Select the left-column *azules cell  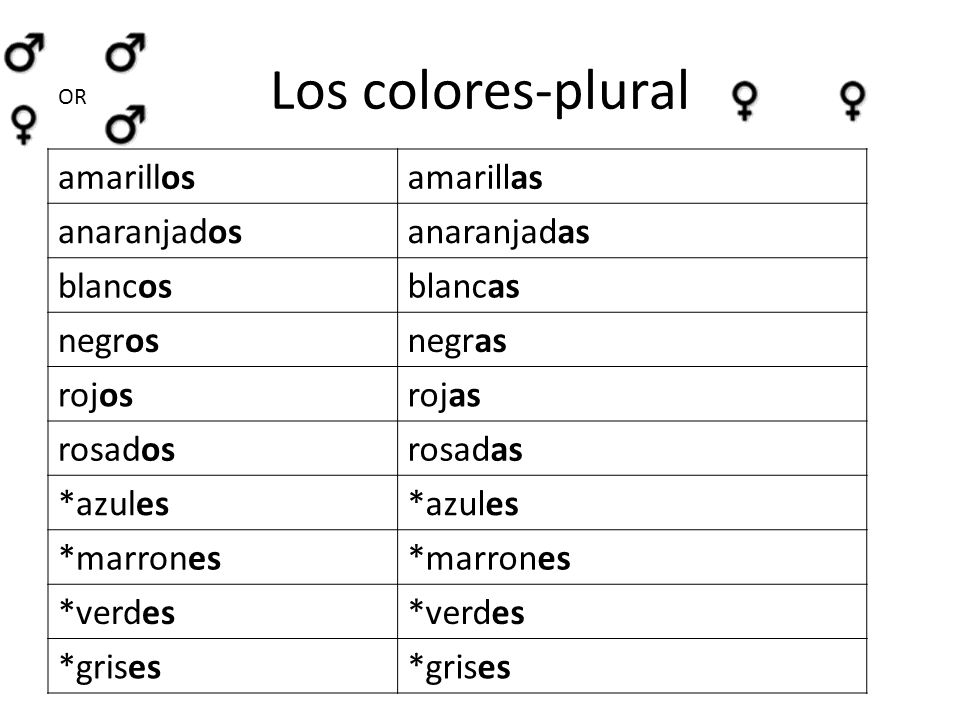(223, 503)
